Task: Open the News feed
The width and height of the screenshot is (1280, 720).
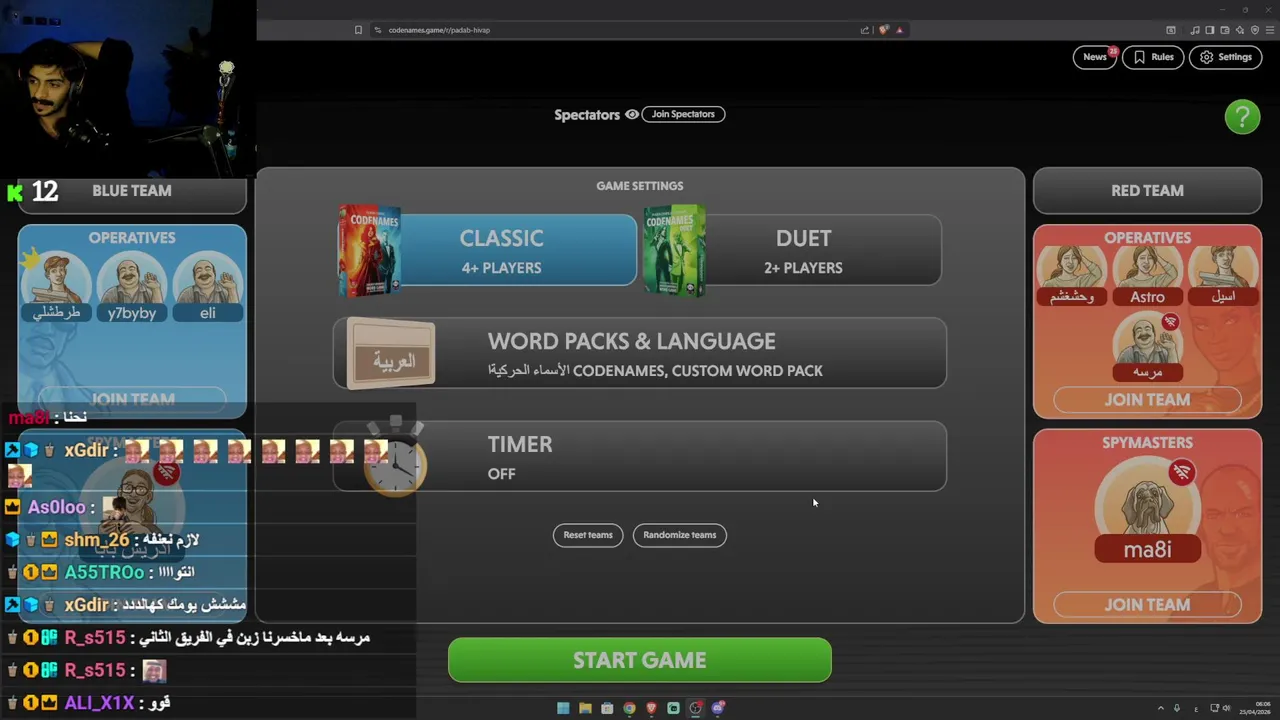Action: 1095,57
